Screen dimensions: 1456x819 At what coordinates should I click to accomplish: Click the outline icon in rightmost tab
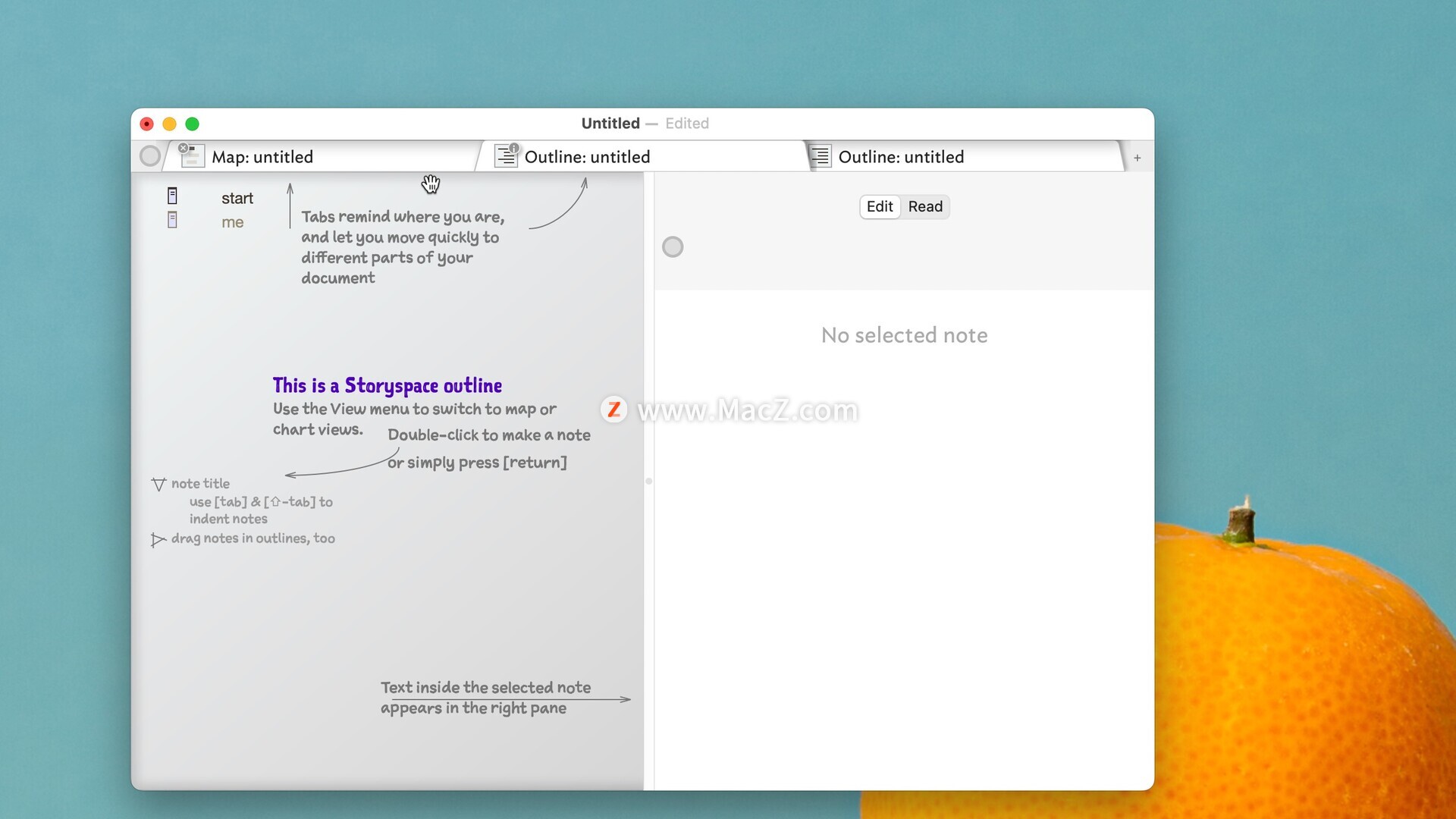[821, 157]
